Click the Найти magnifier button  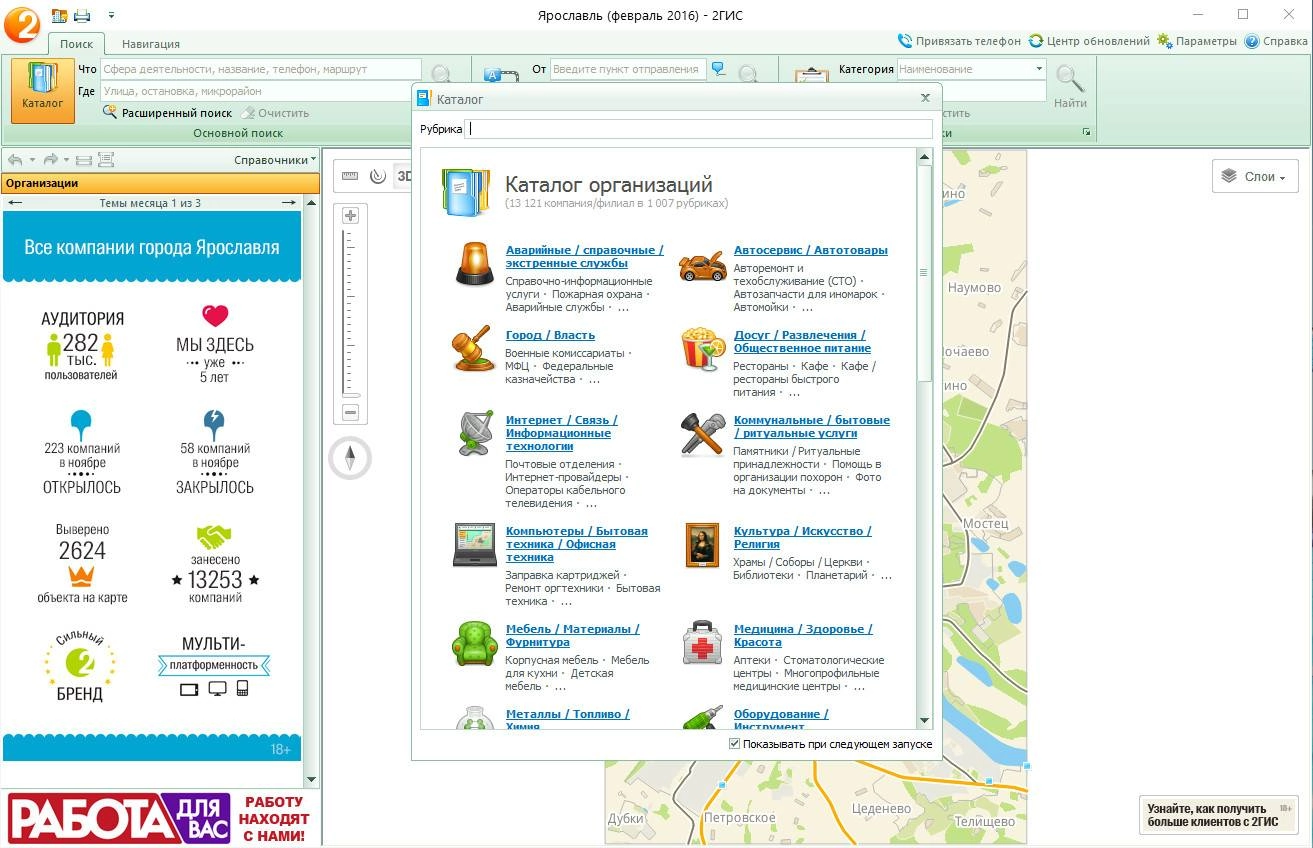pos(1070,87)
